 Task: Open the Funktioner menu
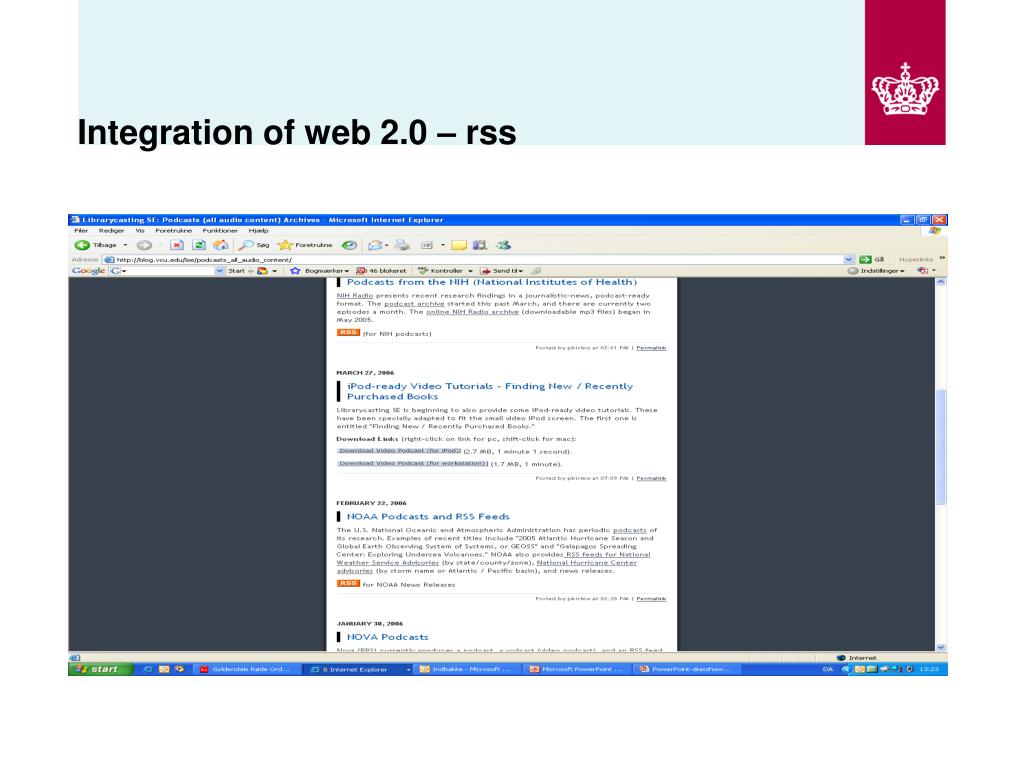(220, 231)
